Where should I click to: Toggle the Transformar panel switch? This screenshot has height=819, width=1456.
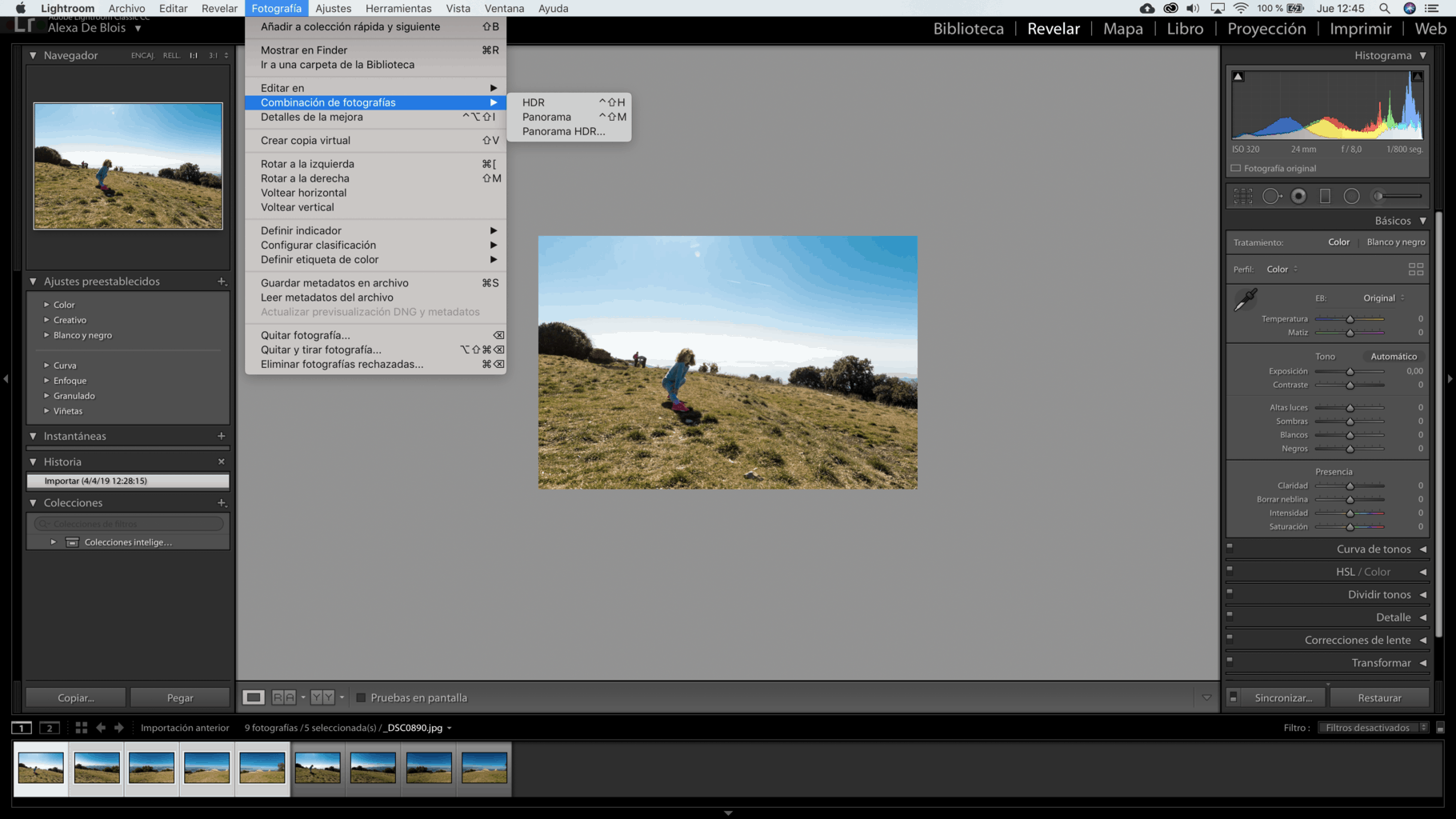[x=1230, y=661]
